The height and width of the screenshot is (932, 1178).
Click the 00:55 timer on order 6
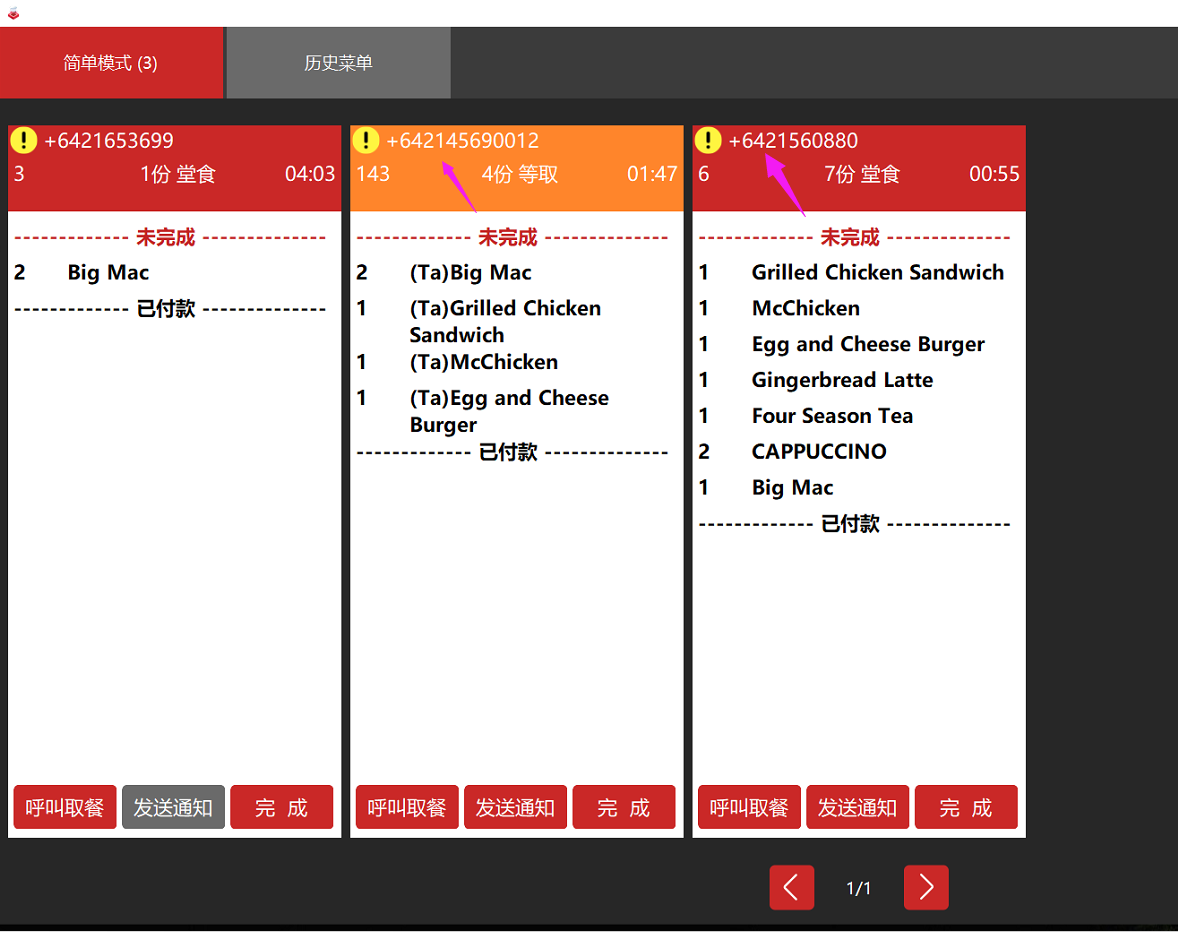pos(994,174)
